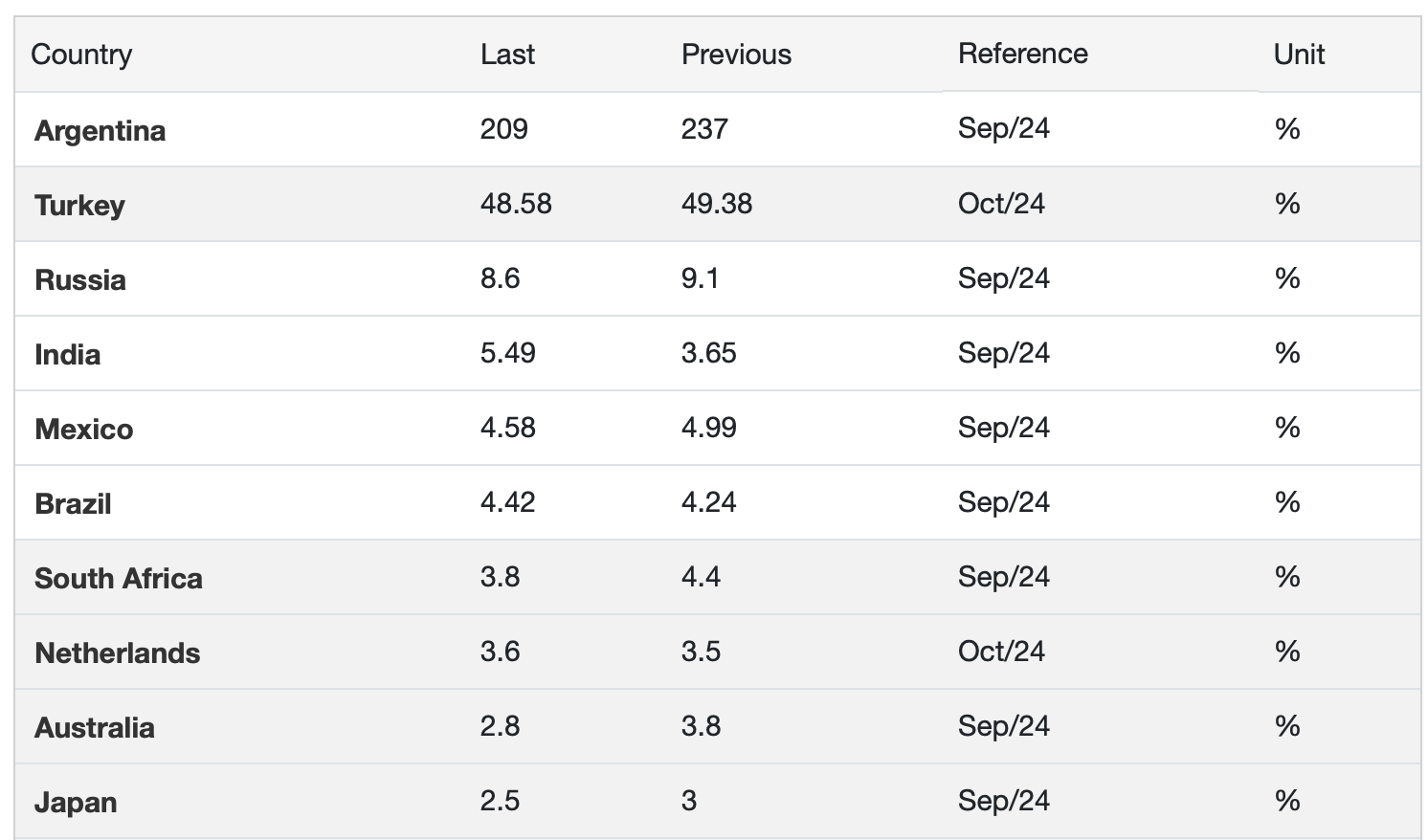Open the Argentina country link

pos(100,130)
